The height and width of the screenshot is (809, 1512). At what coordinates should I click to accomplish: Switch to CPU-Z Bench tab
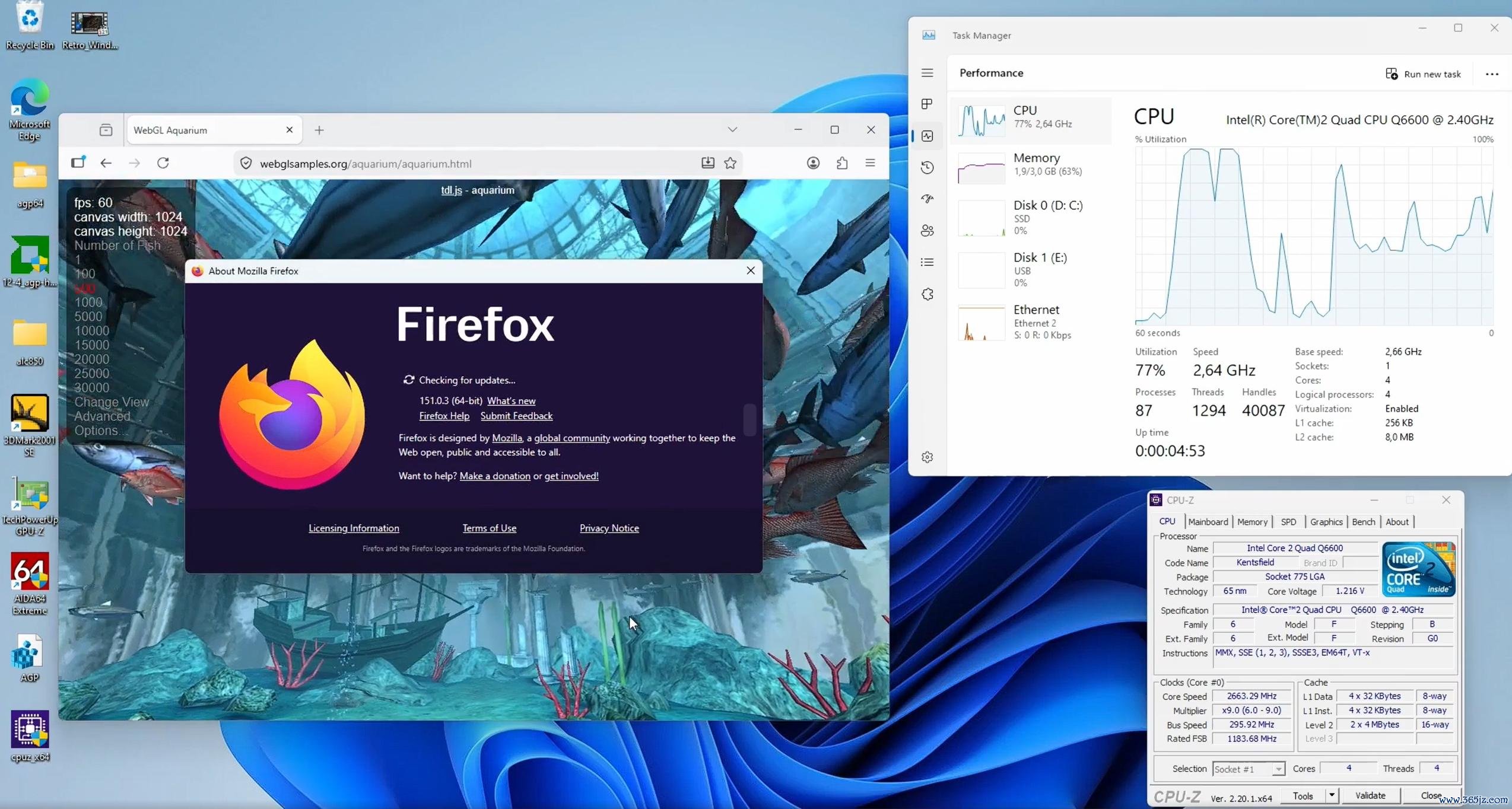pyautogui.click(x=1364, y=522)
